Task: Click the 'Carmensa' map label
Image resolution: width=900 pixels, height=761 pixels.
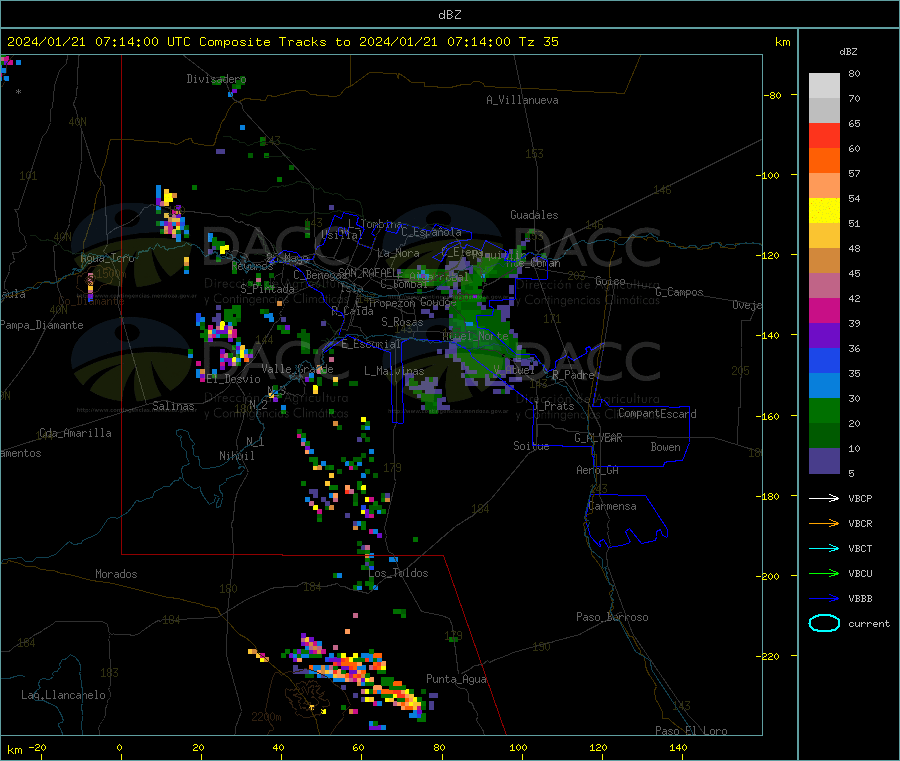Action: [612, 506]
